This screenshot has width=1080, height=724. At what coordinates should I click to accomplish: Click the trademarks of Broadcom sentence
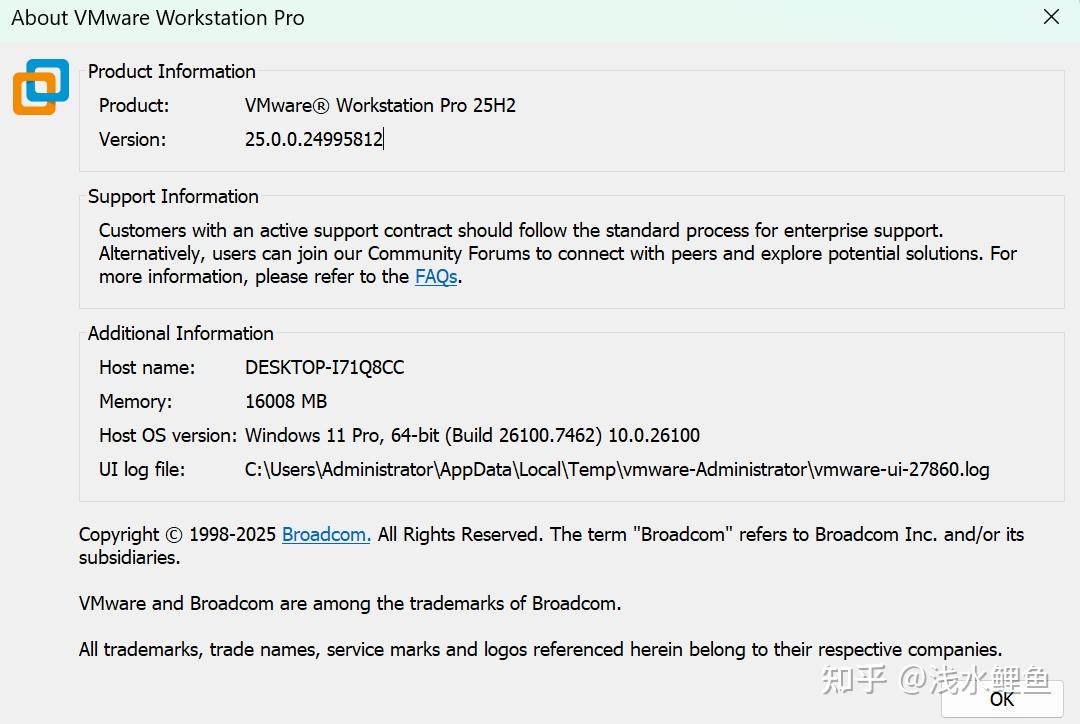click(350, 604)
